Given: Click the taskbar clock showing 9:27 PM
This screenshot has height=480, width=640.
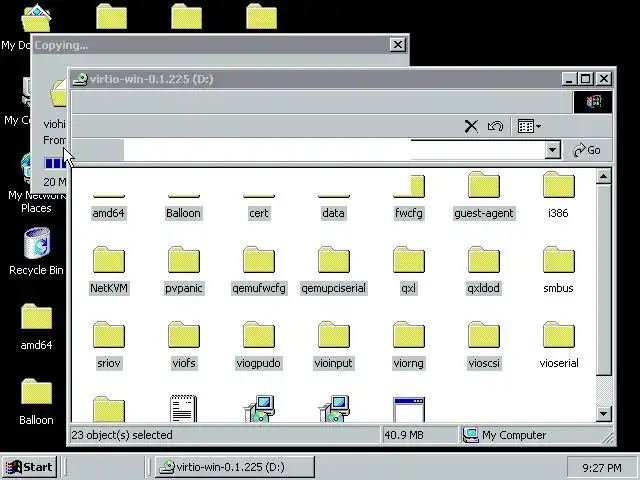Looking at the screenshot, I should (x=602, y=467).
